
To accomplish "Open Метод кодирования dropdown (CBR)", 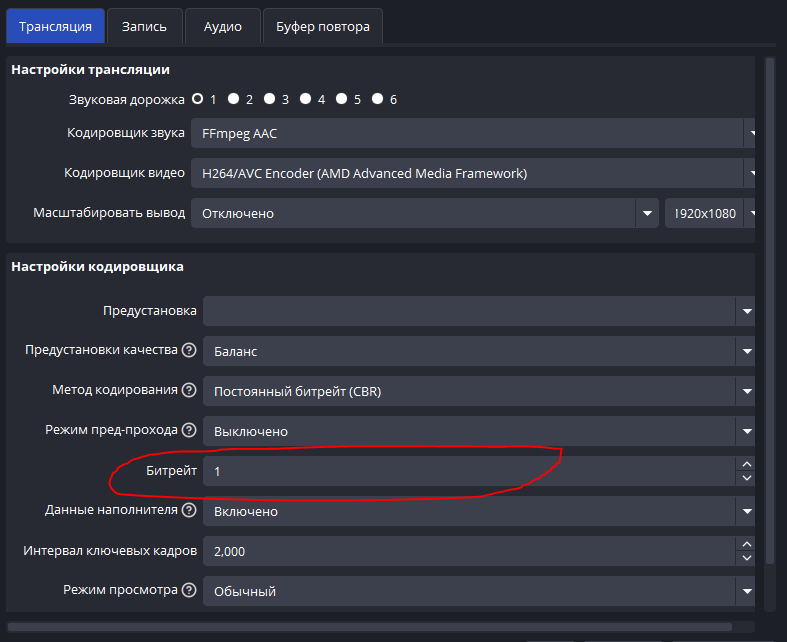I will (479, 391).
